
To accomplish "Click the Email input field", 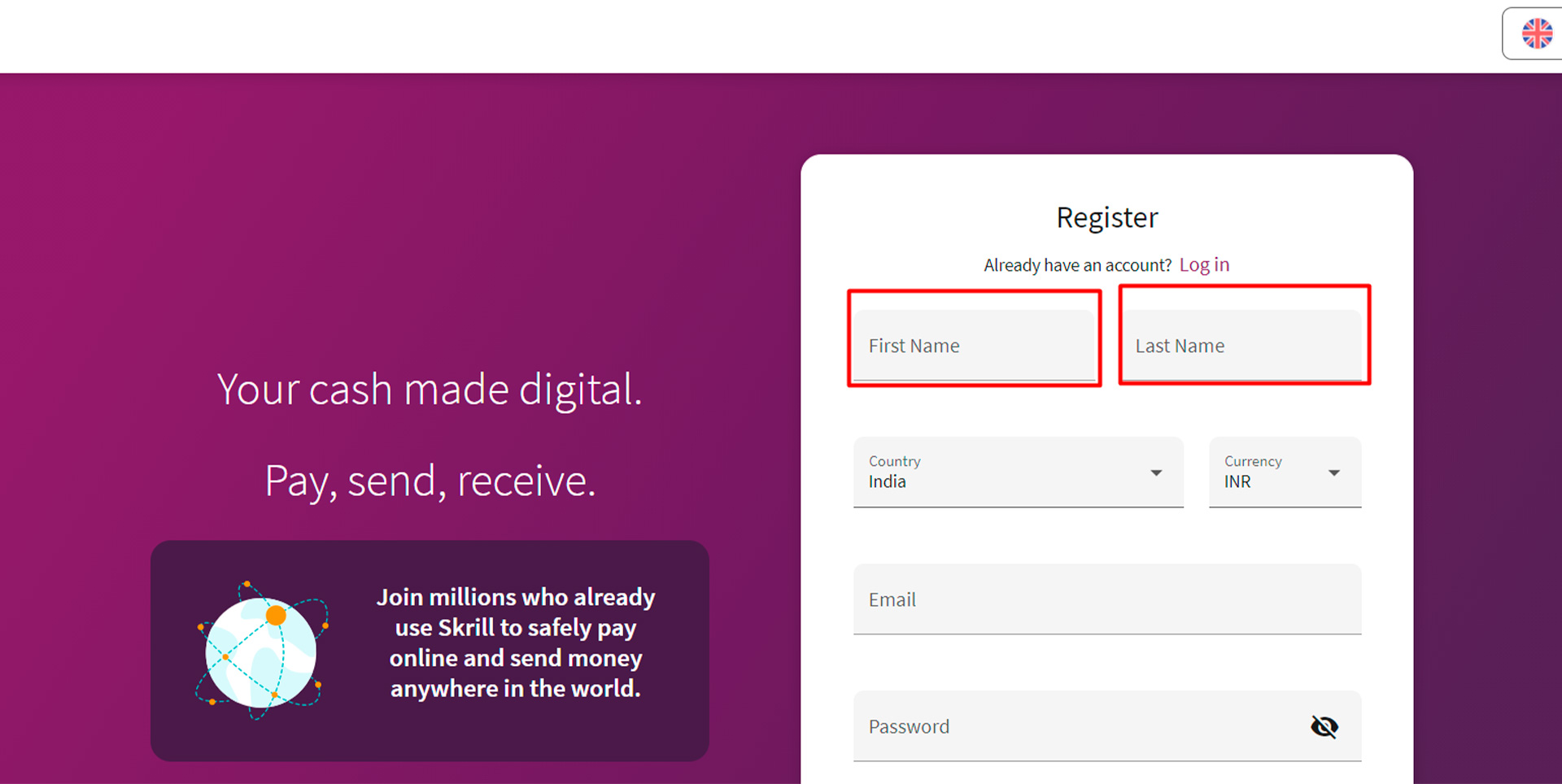I will (1106, 599).
